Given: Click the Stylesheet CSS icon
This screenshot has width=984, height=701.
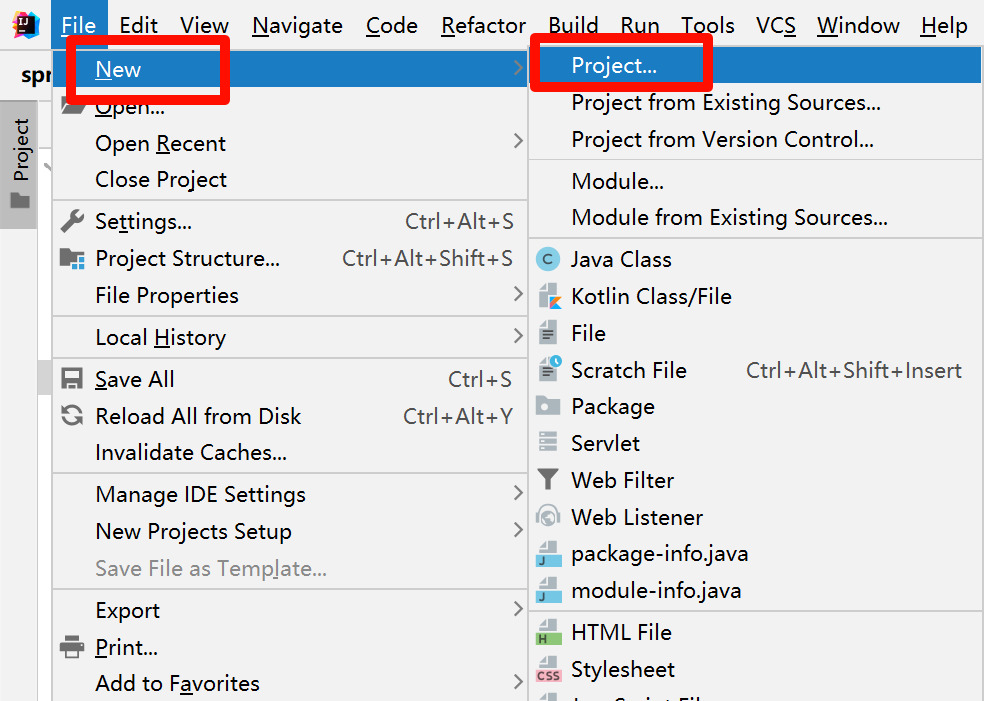Looking at the screenshot, I should (548, 670).
